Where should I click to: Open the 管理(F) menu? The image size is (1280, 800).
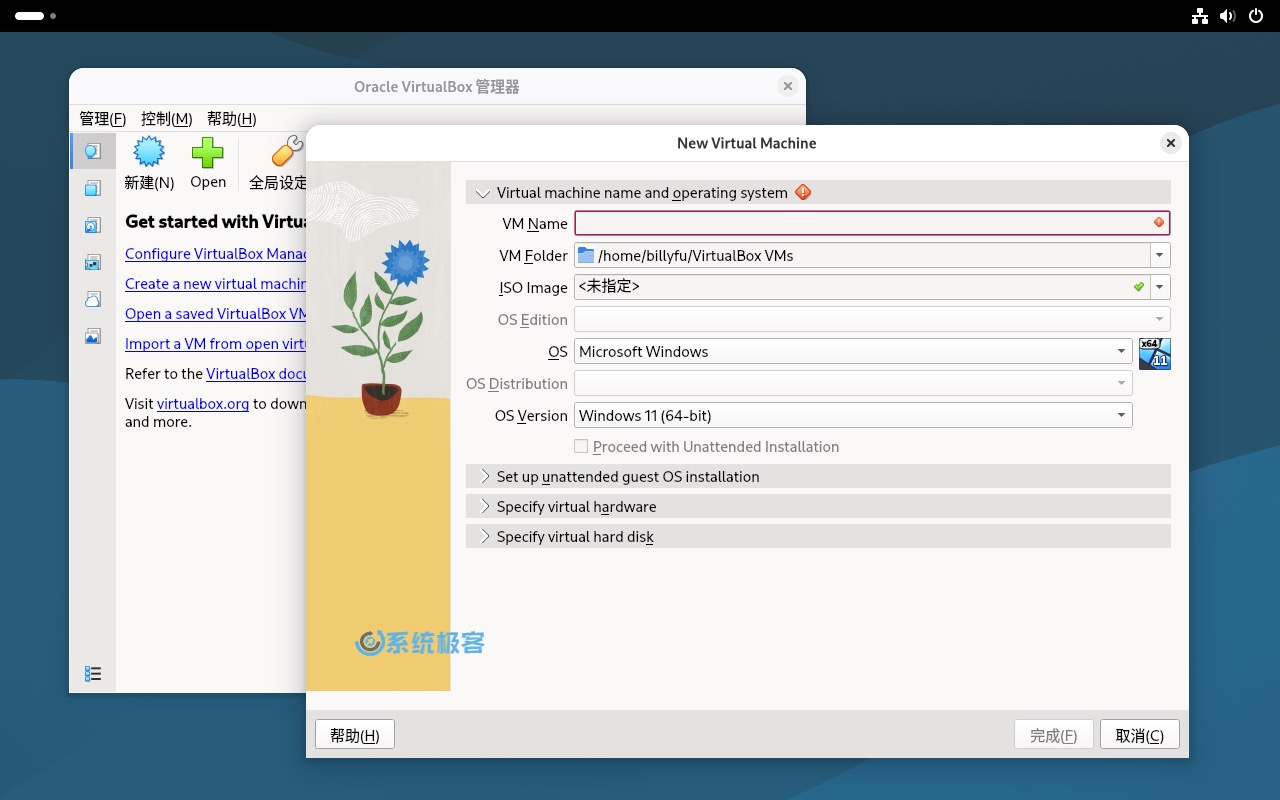[x=102, y=118]
